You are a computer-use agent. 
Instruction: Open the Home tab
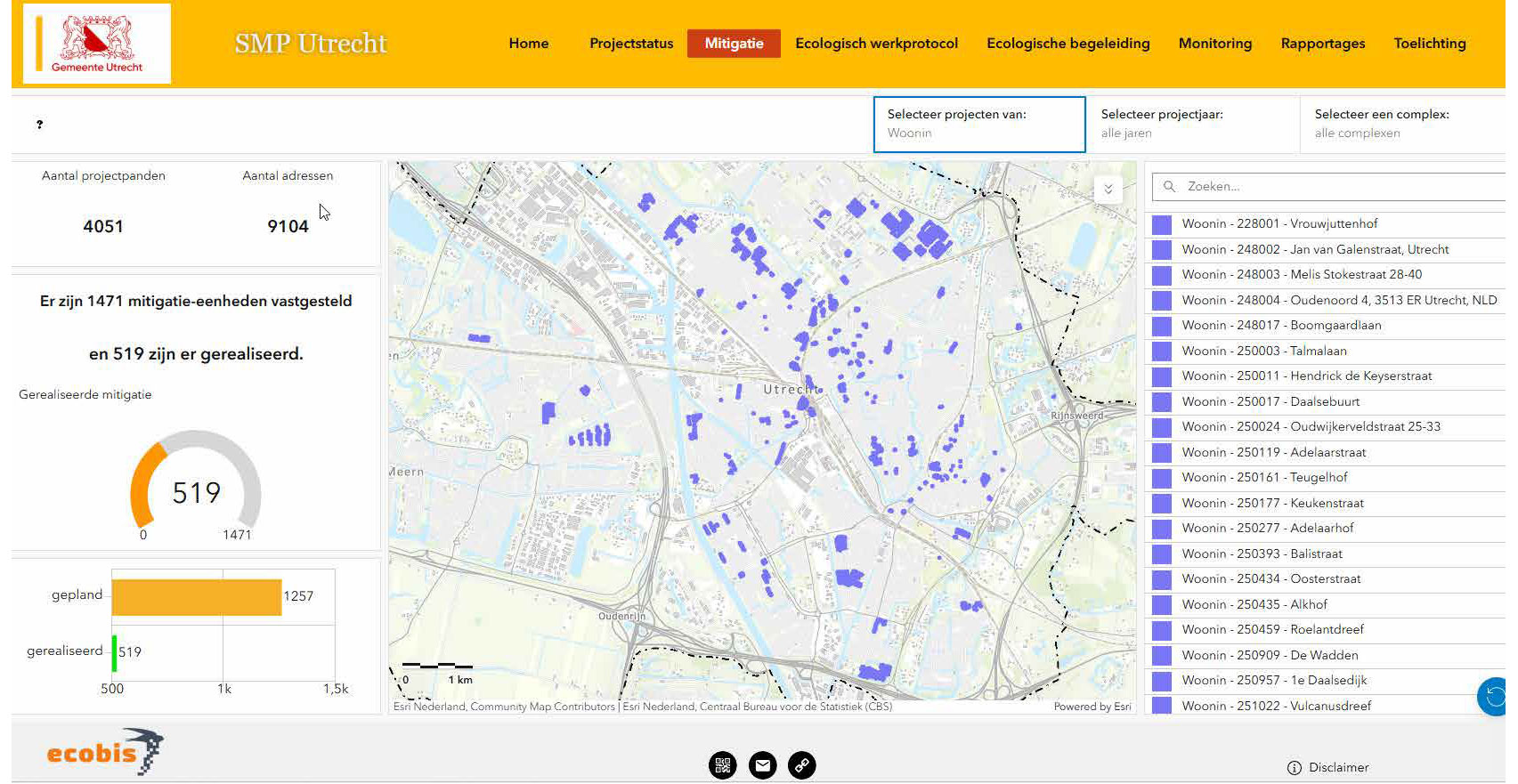pyautogui.click(x=529, y=44)
